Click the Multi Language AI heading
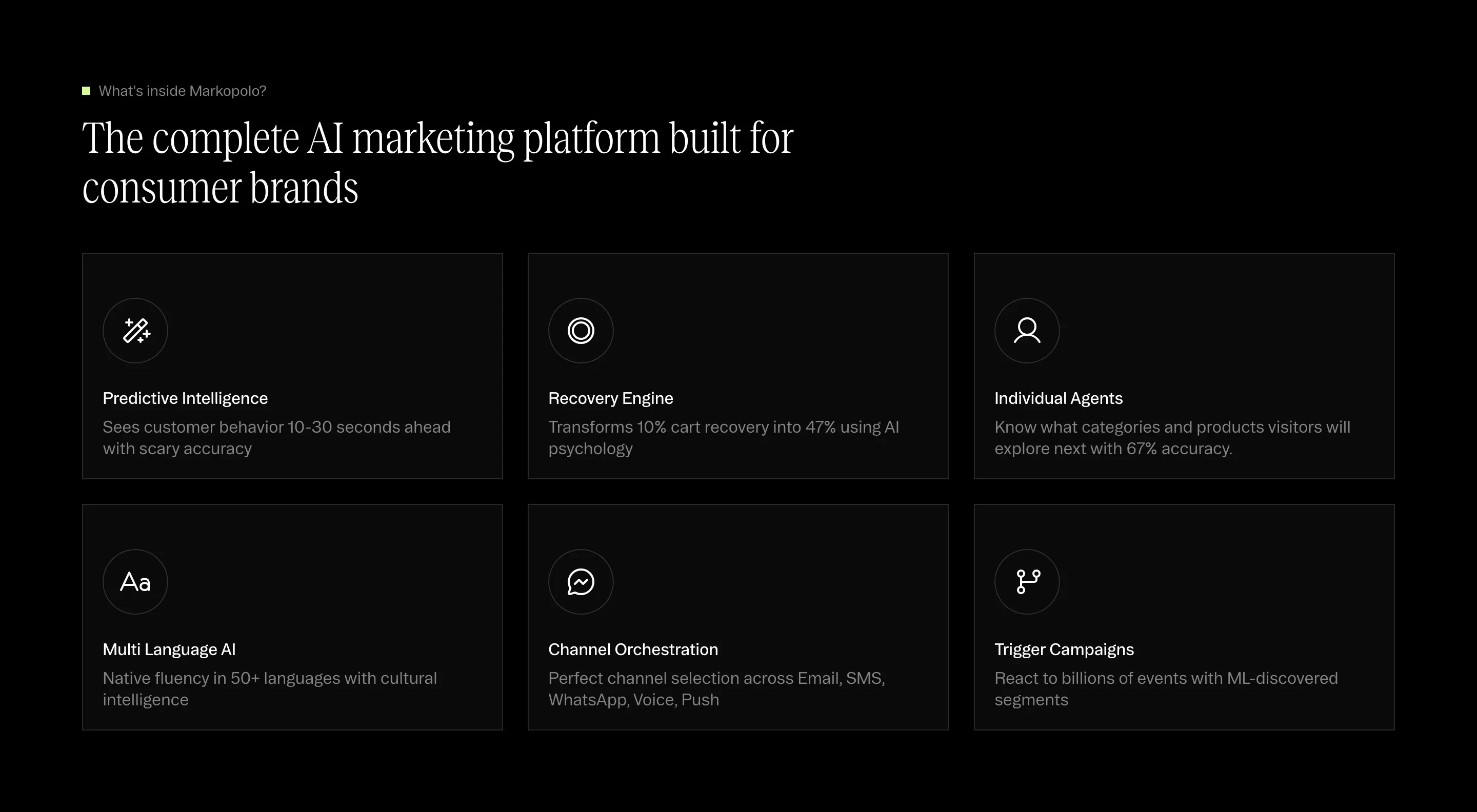The height and width of the screenshot is (812, 1477). pyautogui.click(x=169, y=648)
